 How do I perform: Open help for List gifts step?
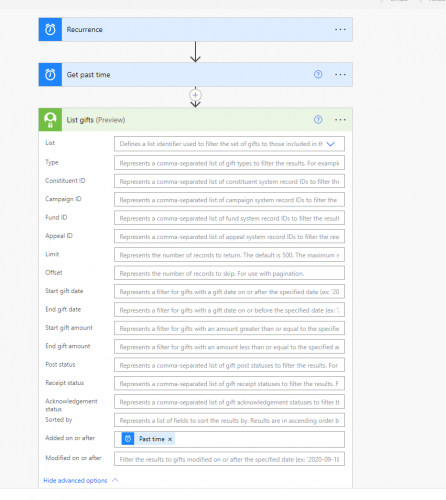tap(318, 119)
